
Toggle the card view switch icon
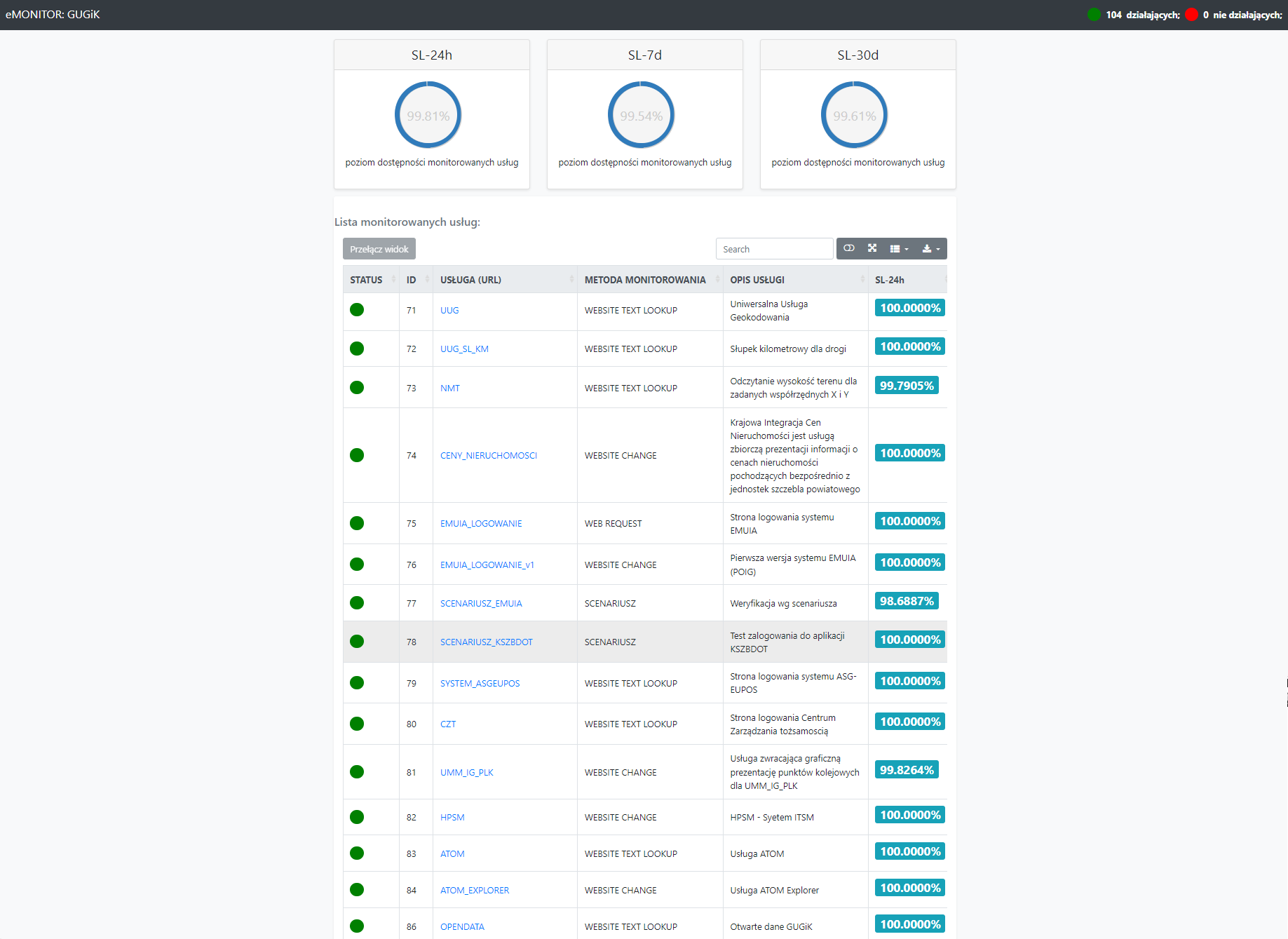(x=849, y=248)
